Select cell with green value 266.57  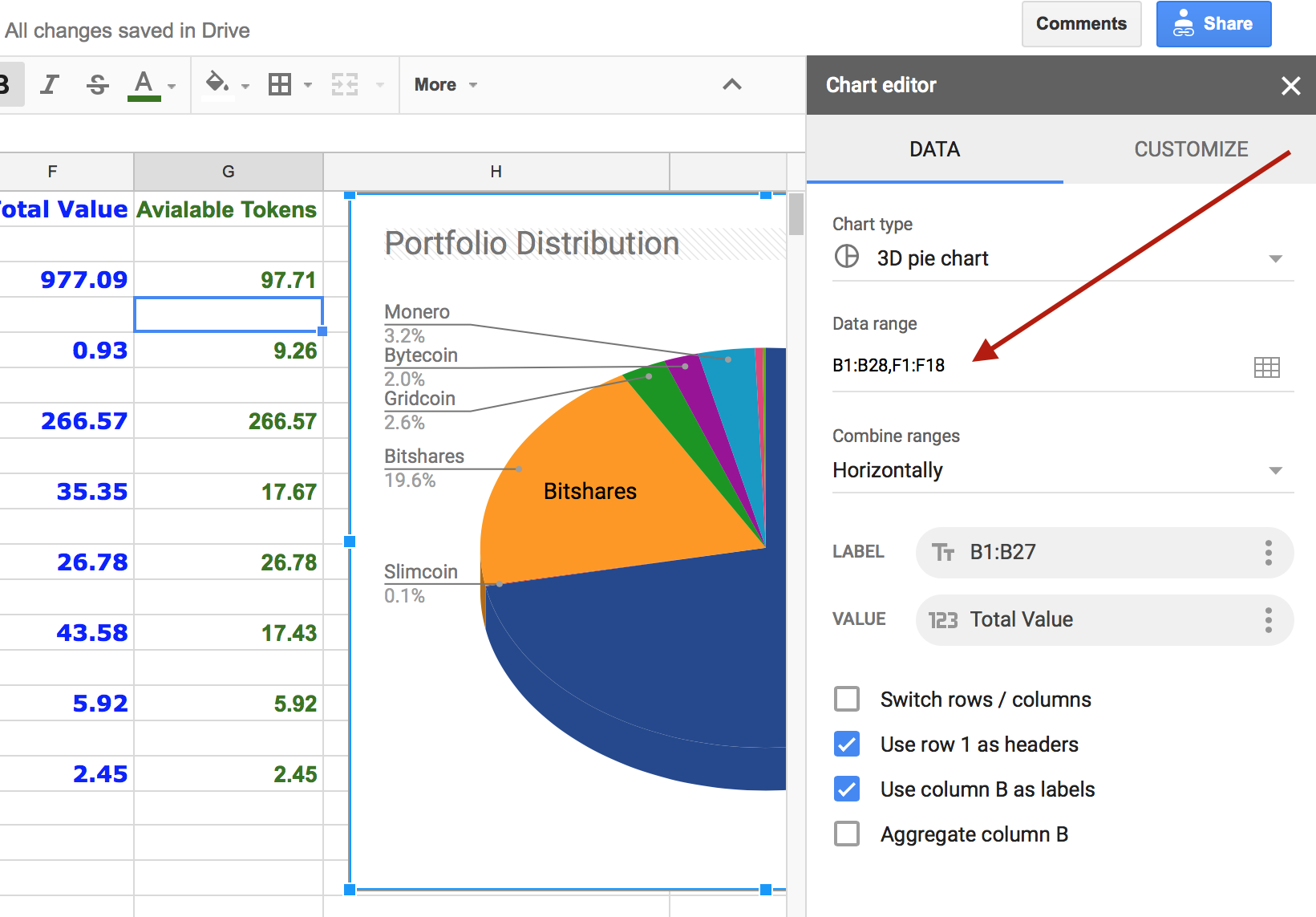pos(229,420)
